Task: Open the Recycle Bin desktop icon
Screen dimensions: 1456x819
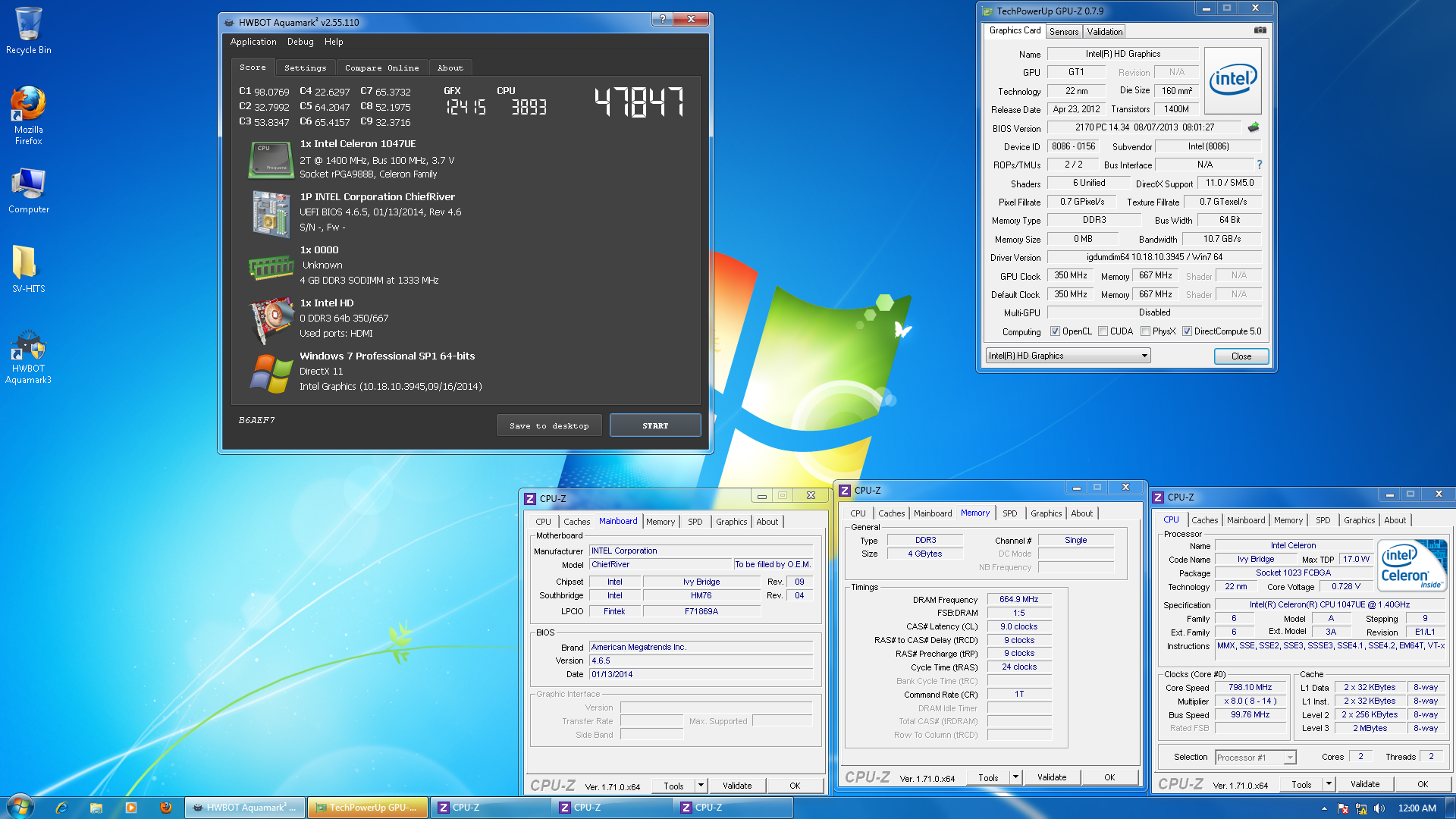Action: tap(28, 30)
